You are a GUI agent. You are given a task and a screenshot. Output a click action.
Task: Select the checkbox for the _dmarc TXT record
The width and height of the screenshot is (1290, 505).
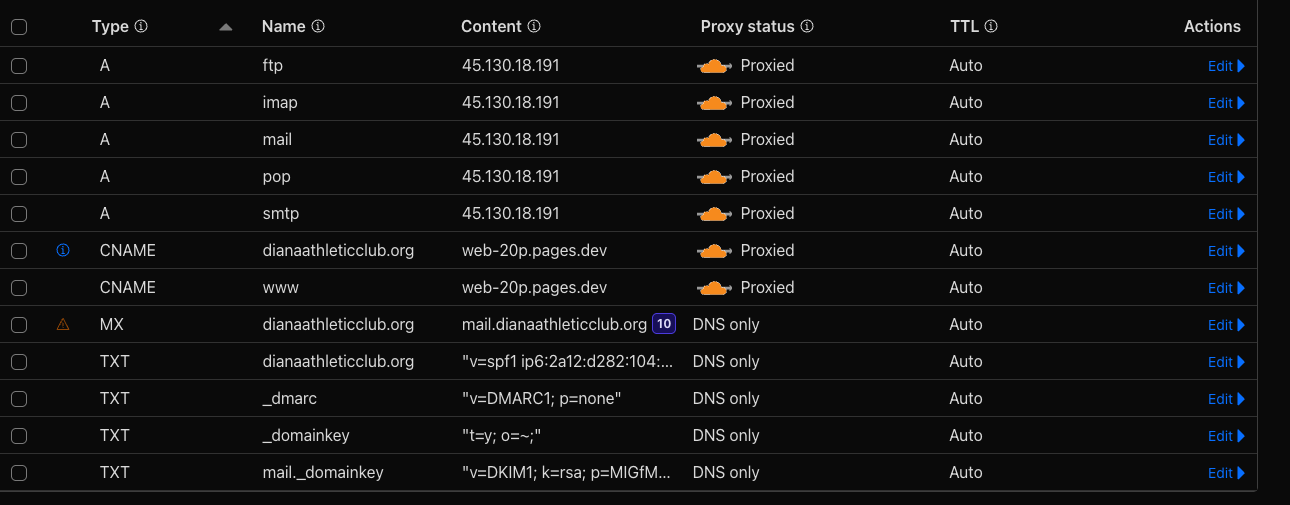(19, 399)
